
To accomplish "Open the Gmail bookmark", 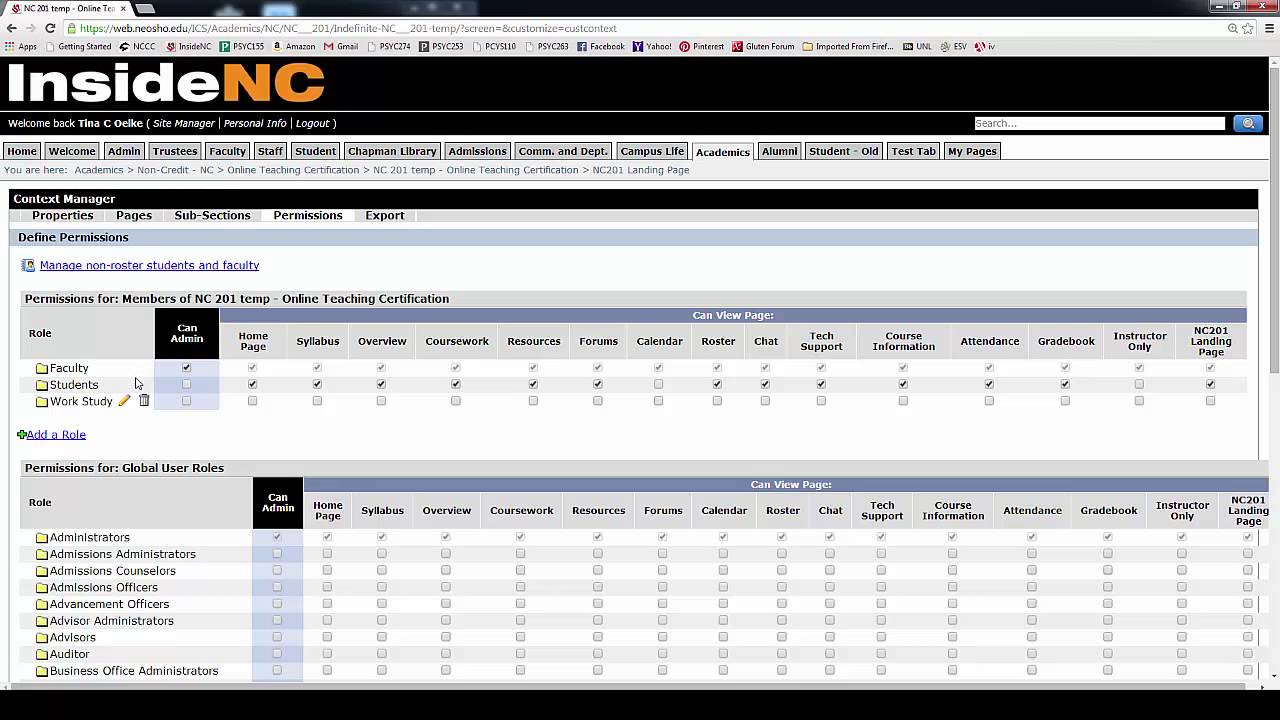I will pos(340,46).
